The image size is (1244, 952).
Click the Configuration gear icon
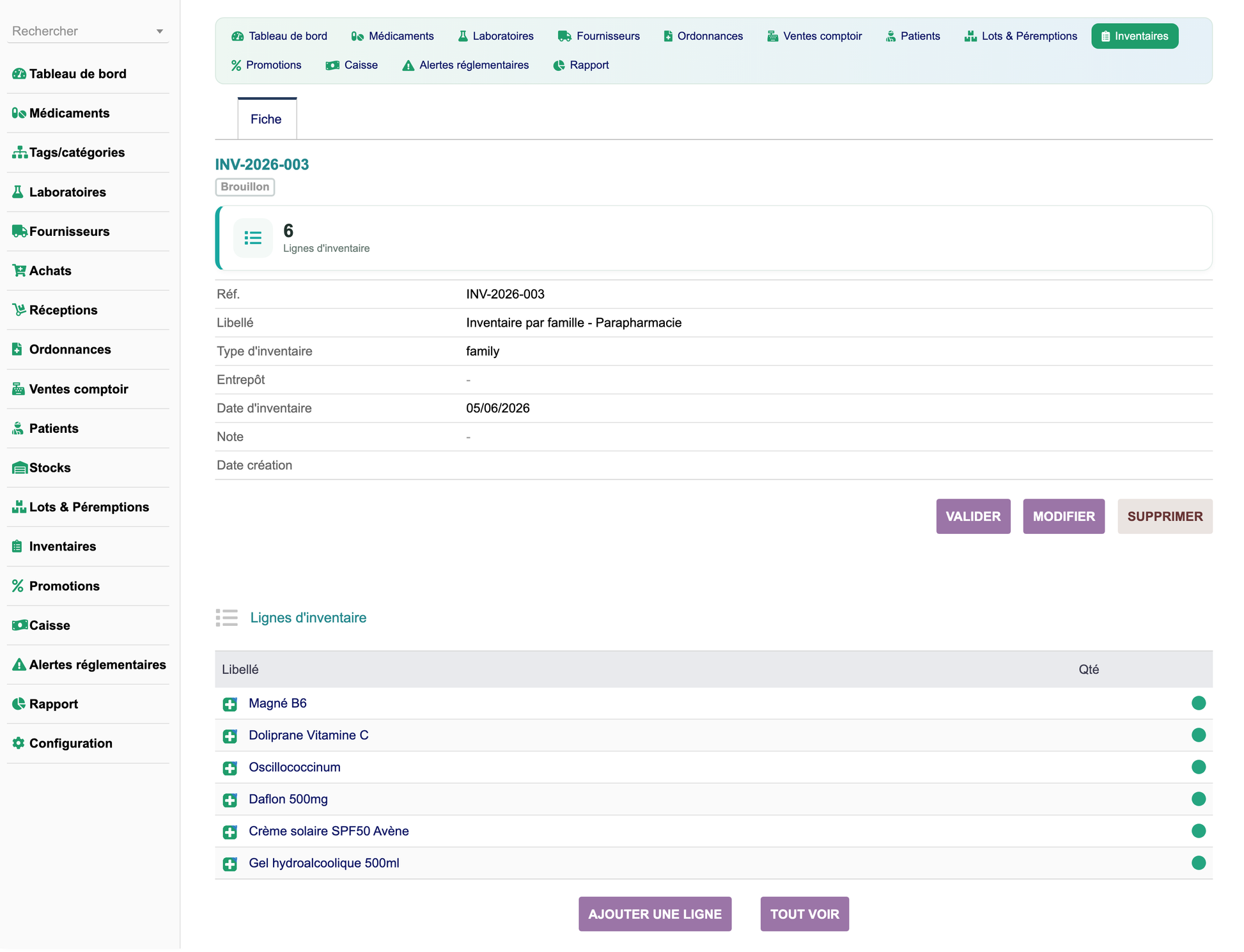18,743
